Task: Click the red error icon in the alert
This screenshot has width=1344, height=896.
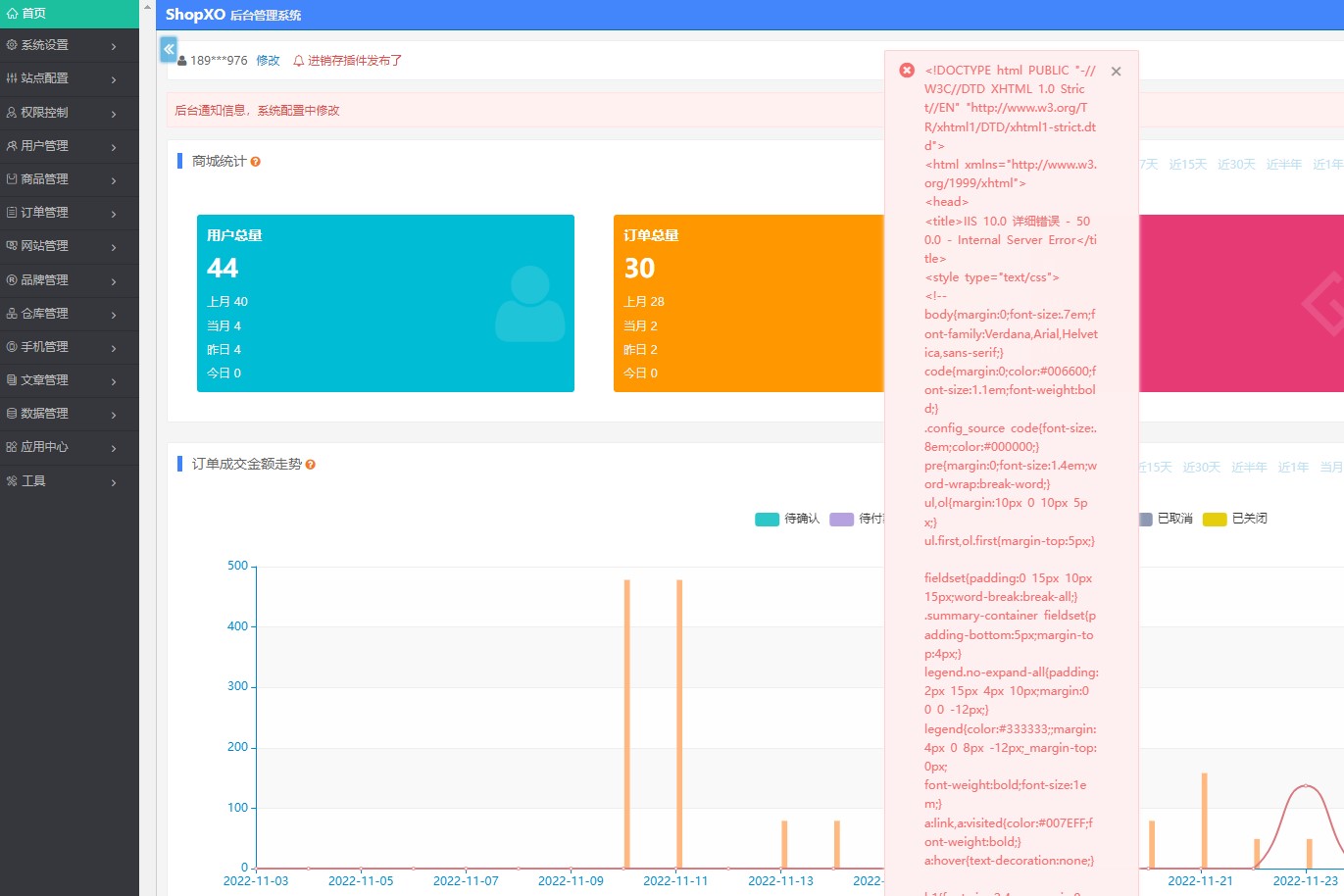Action: (x=907, y=71)
